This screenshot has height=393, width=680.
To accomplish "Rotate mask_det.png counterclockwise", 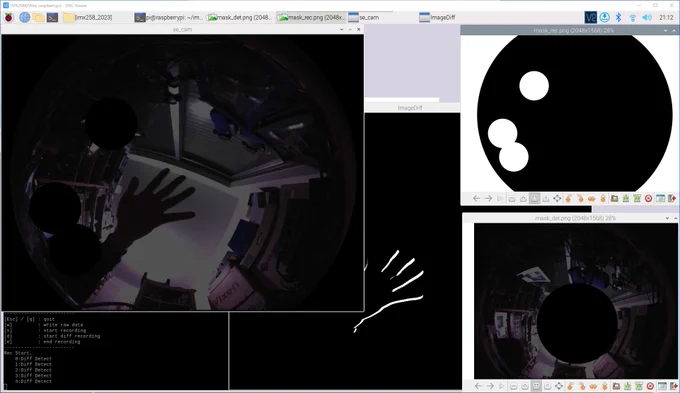I will pos(570,386).
